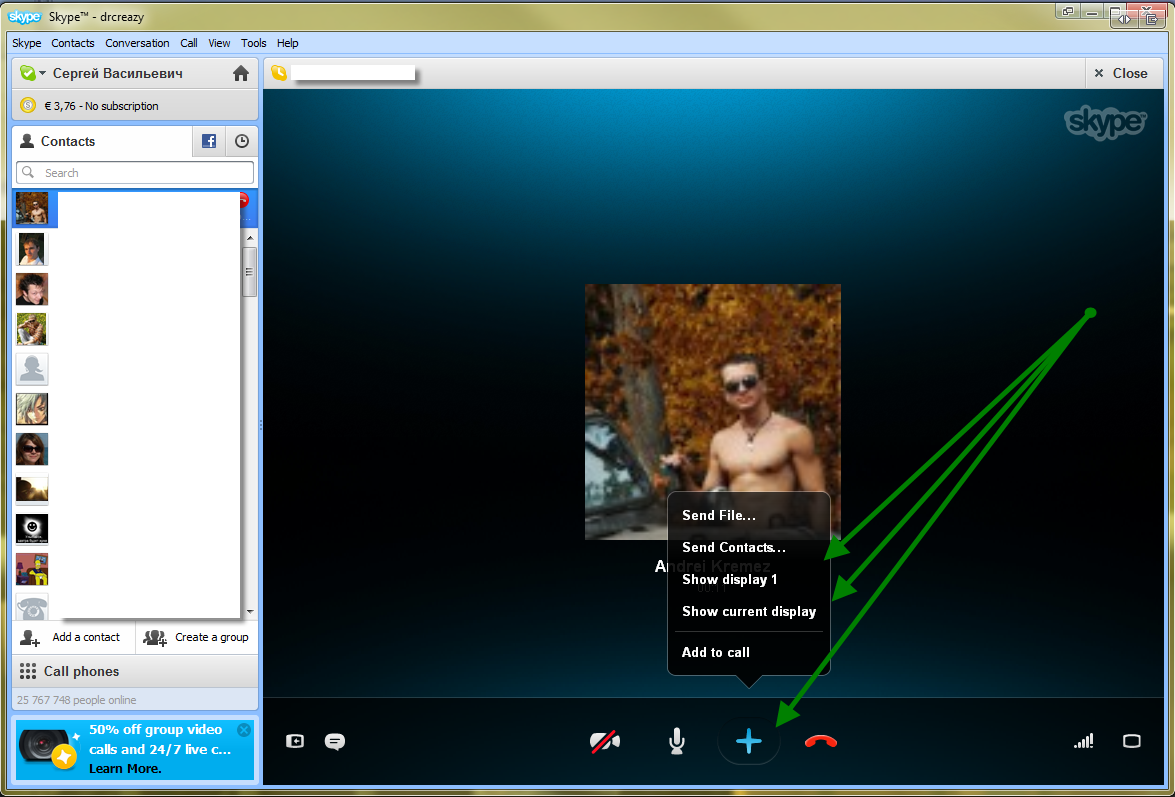Click Learn More ad link
1175x797 pixels.
[x=124, y=769]
